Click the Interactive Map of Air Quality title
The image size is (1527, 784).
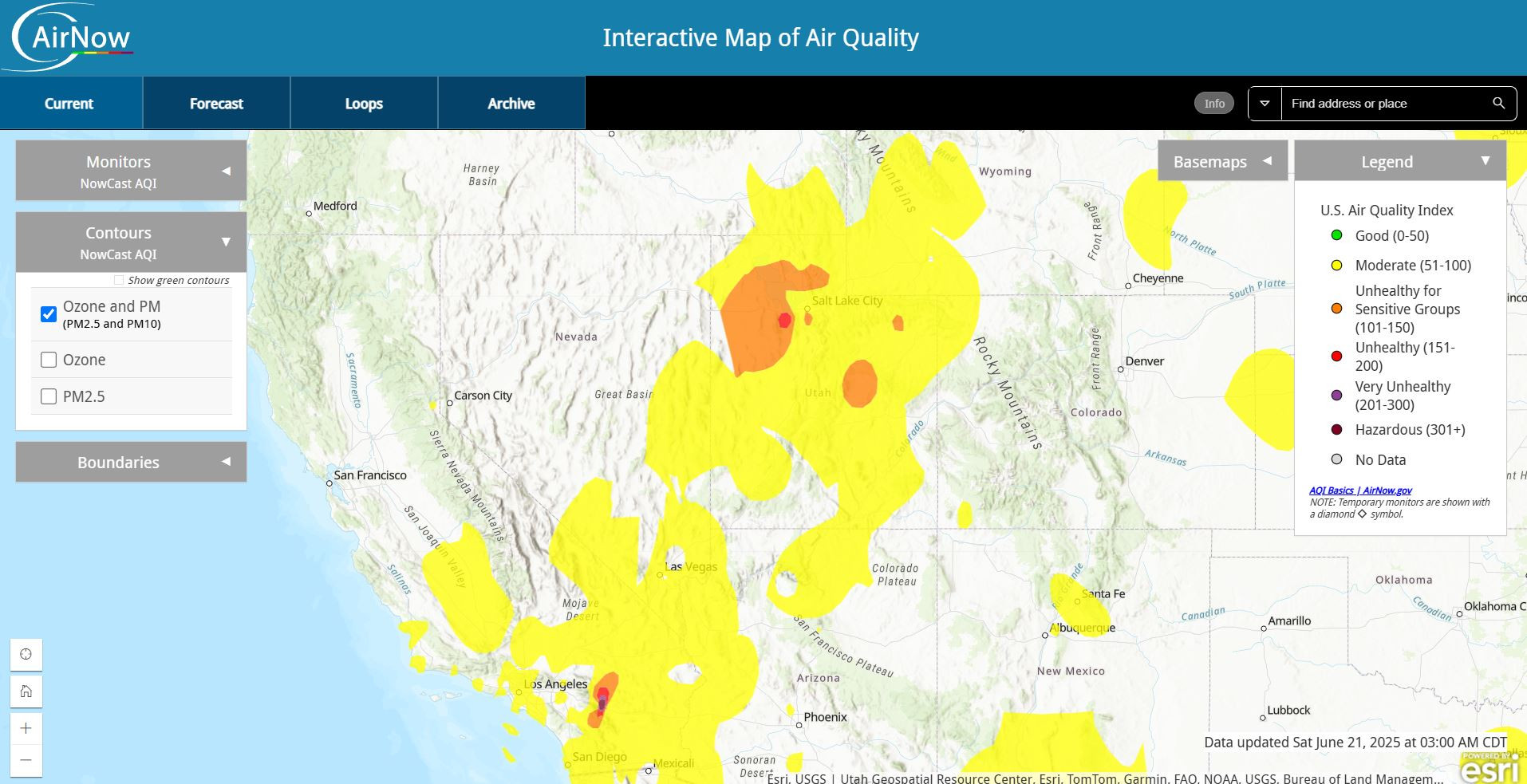click(760, 37)
